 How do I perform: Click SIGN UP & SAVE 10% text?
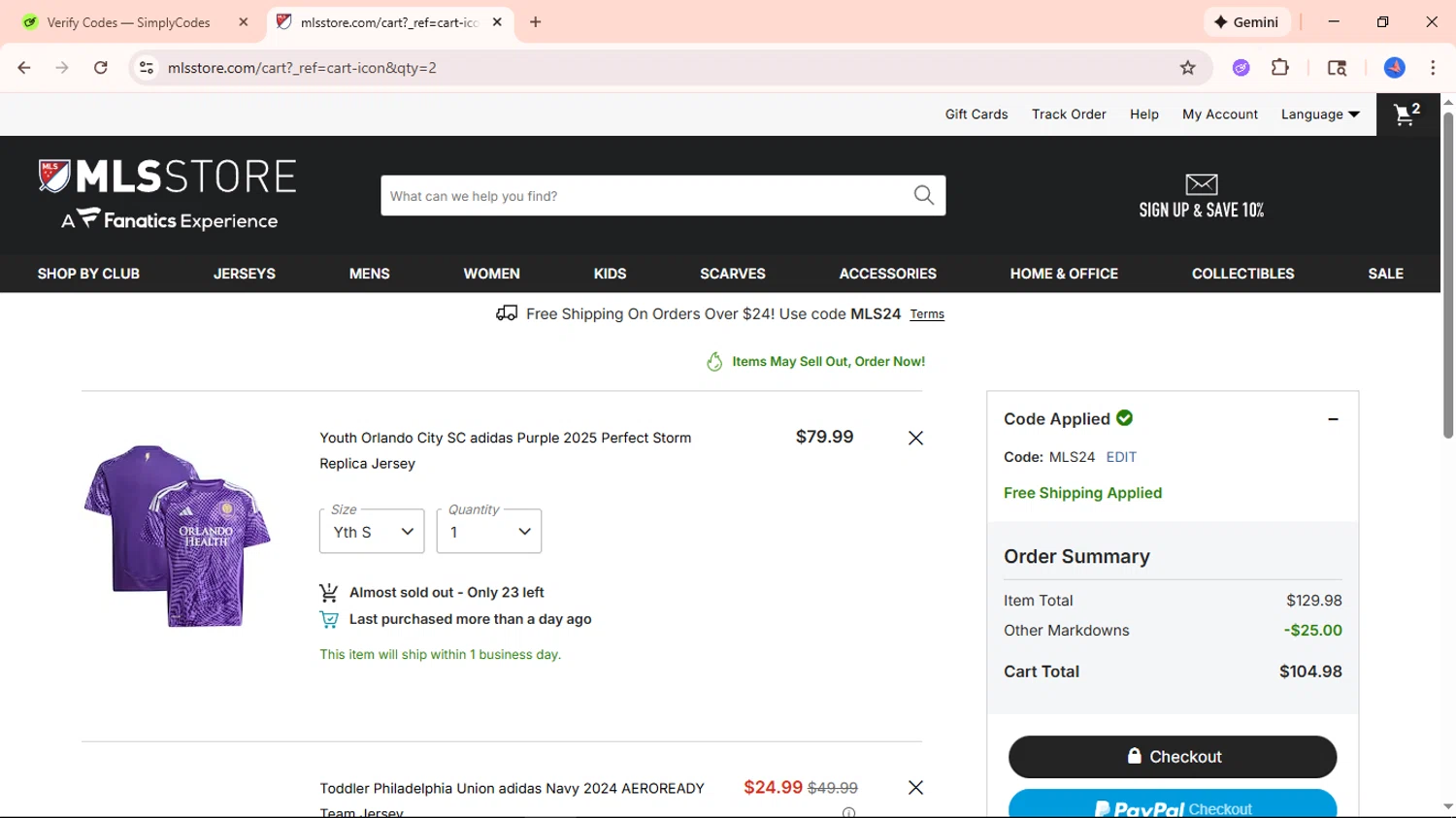pyautogui.click(x=1202, y=211)
